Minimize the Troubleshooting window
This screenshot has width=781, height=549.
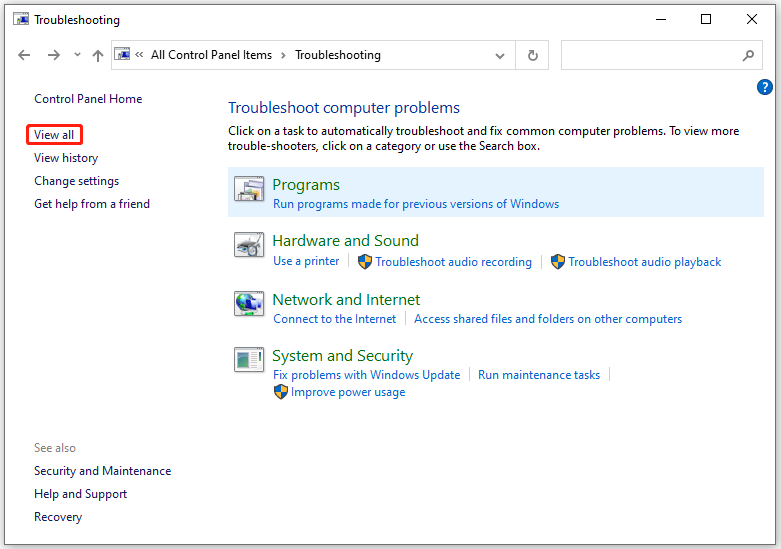[661, 19]
